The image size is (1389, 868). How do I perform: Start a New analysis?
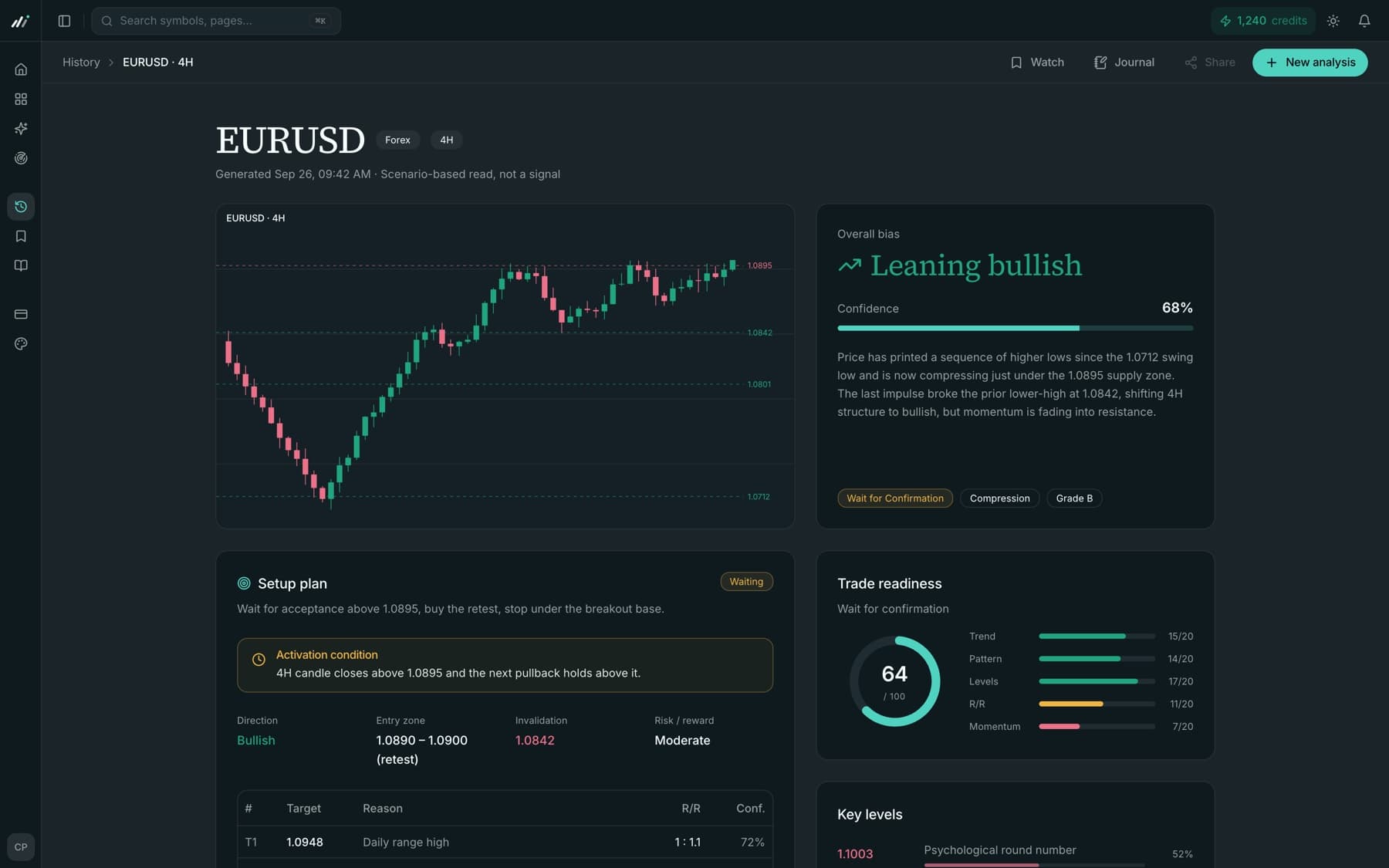pos(1310,62)
